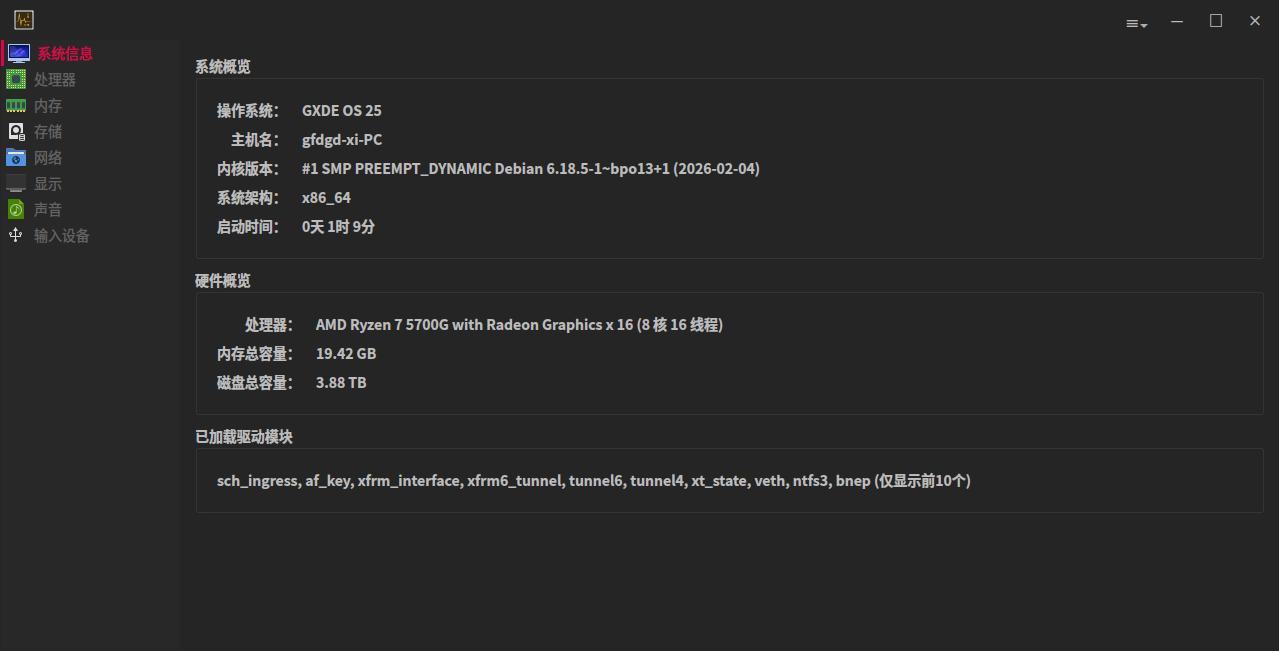The image size is (1279, 651).
Task: Open the hamburger menu dropdown in title bar
Action: point(1136,23)
